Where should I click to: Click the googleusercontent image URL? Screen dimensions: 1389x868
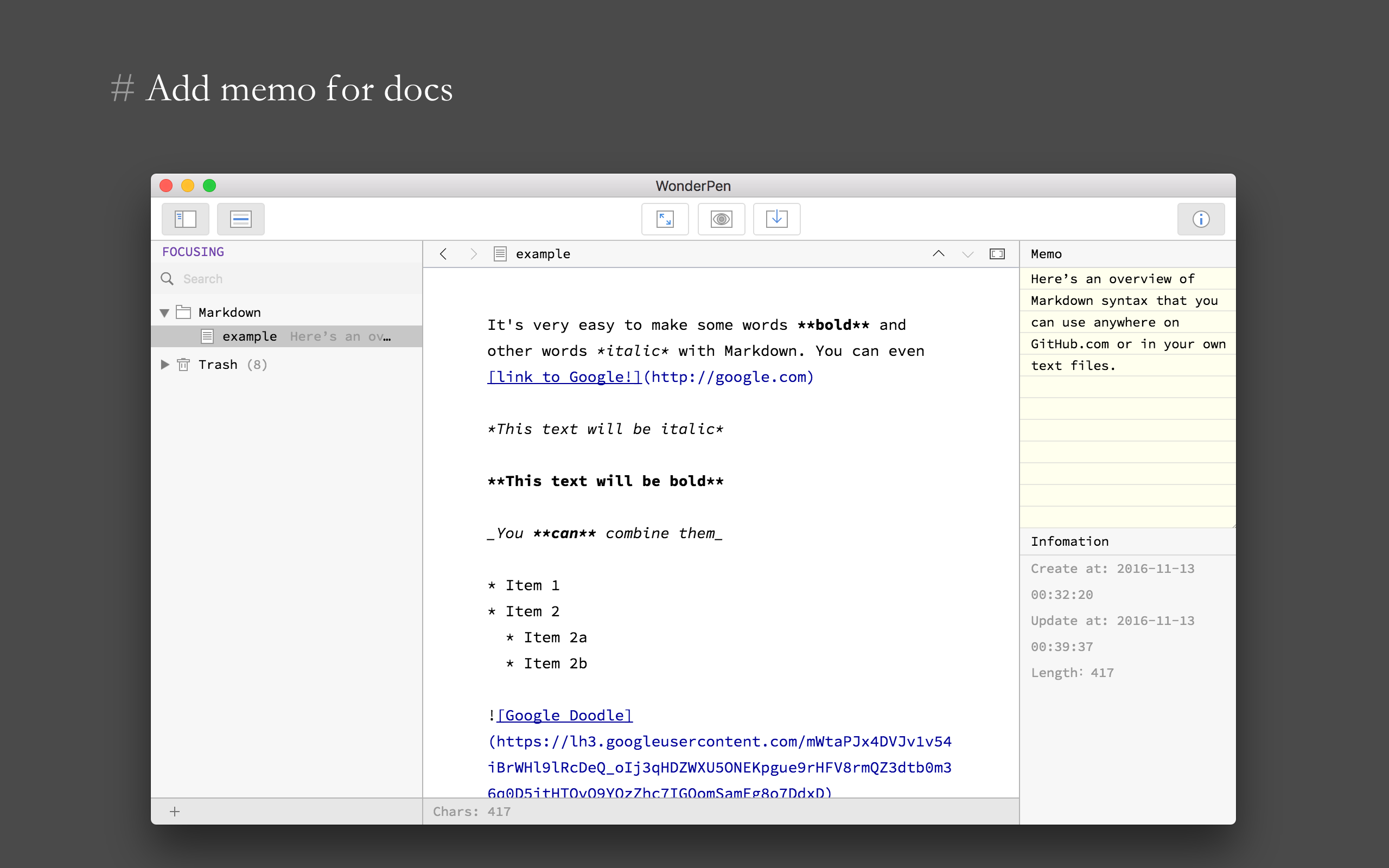click(719, 768)
